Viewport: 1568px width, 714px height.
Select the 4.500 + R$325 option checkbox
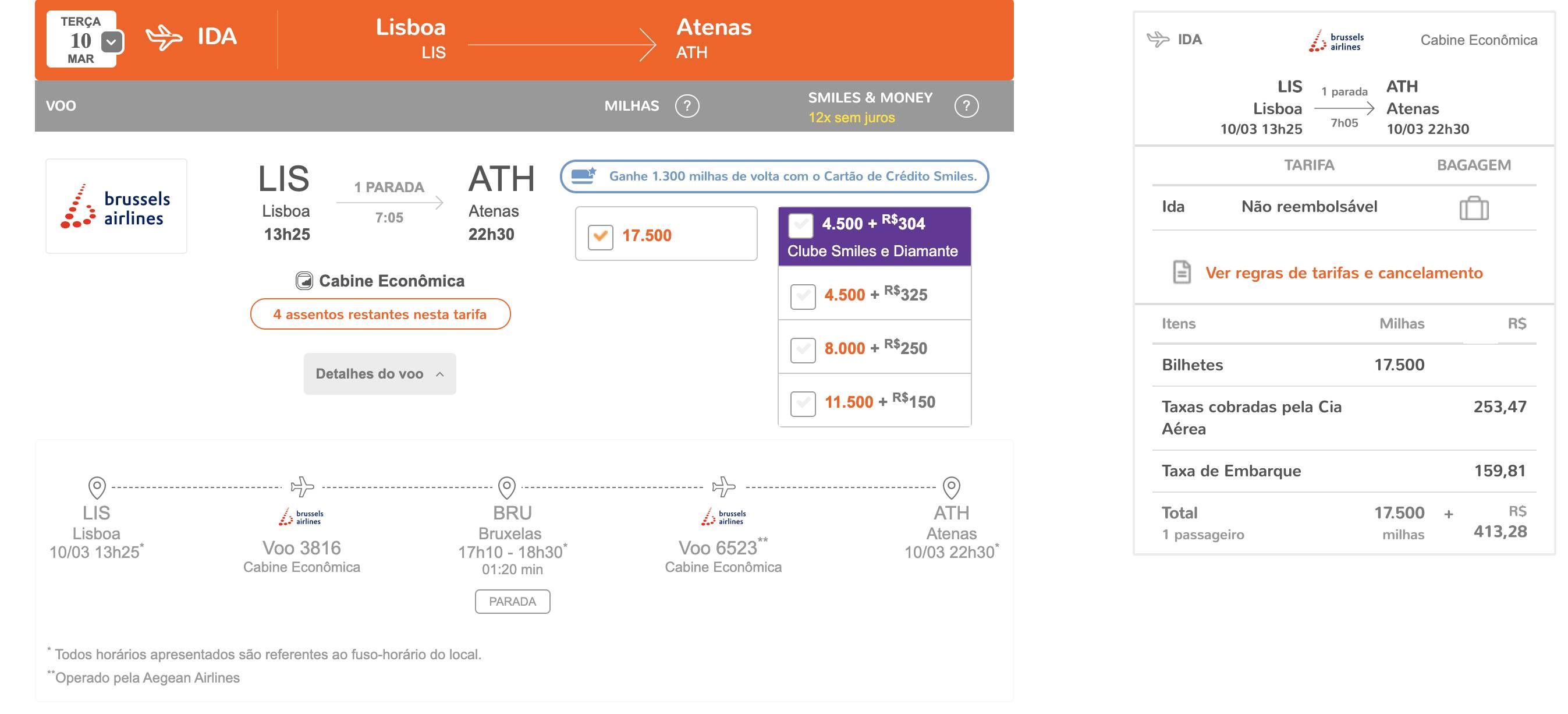coord(803,296)
